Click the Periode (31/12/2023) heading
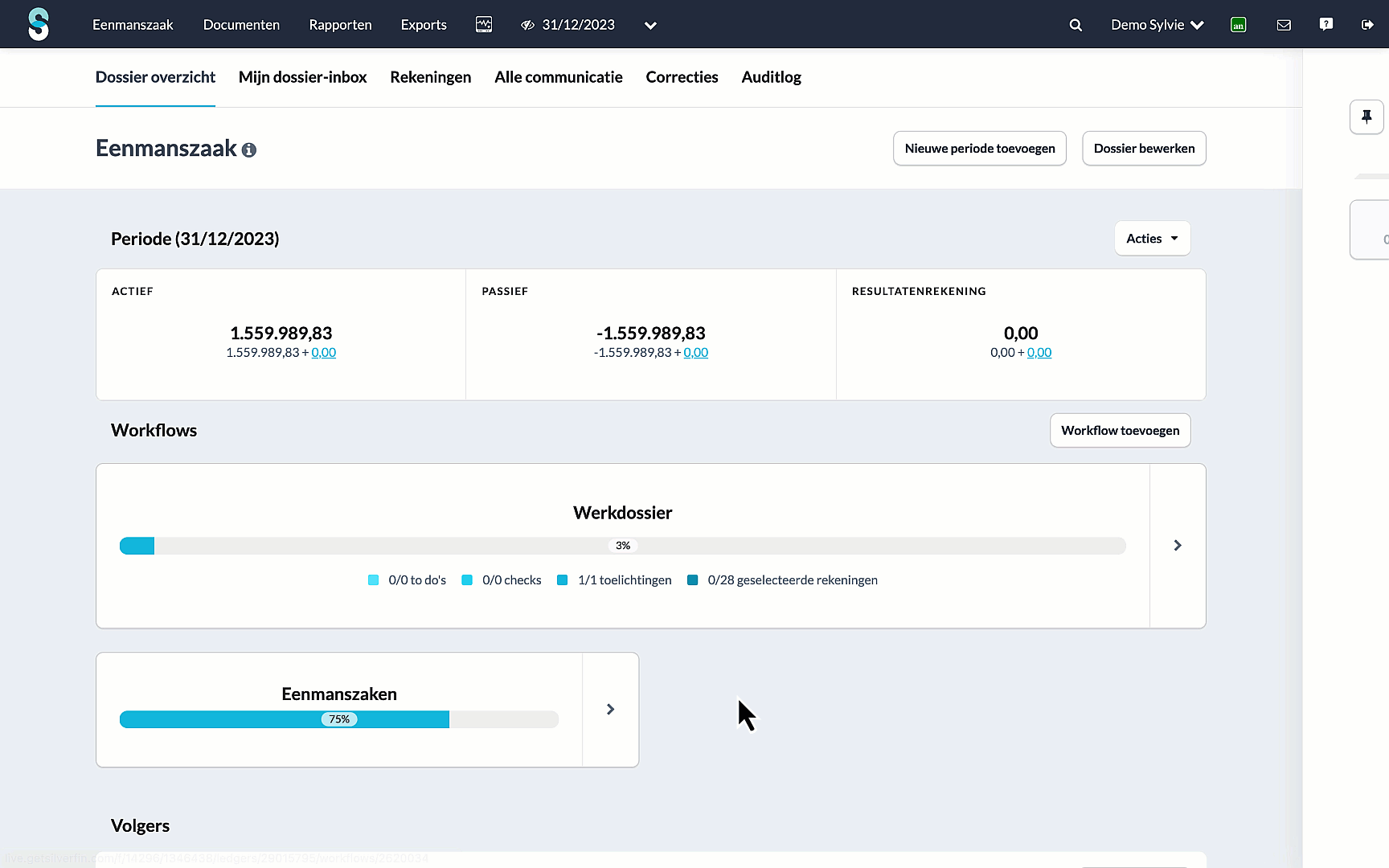Screen dimensions: 1389x868 (x=195, y=239)
